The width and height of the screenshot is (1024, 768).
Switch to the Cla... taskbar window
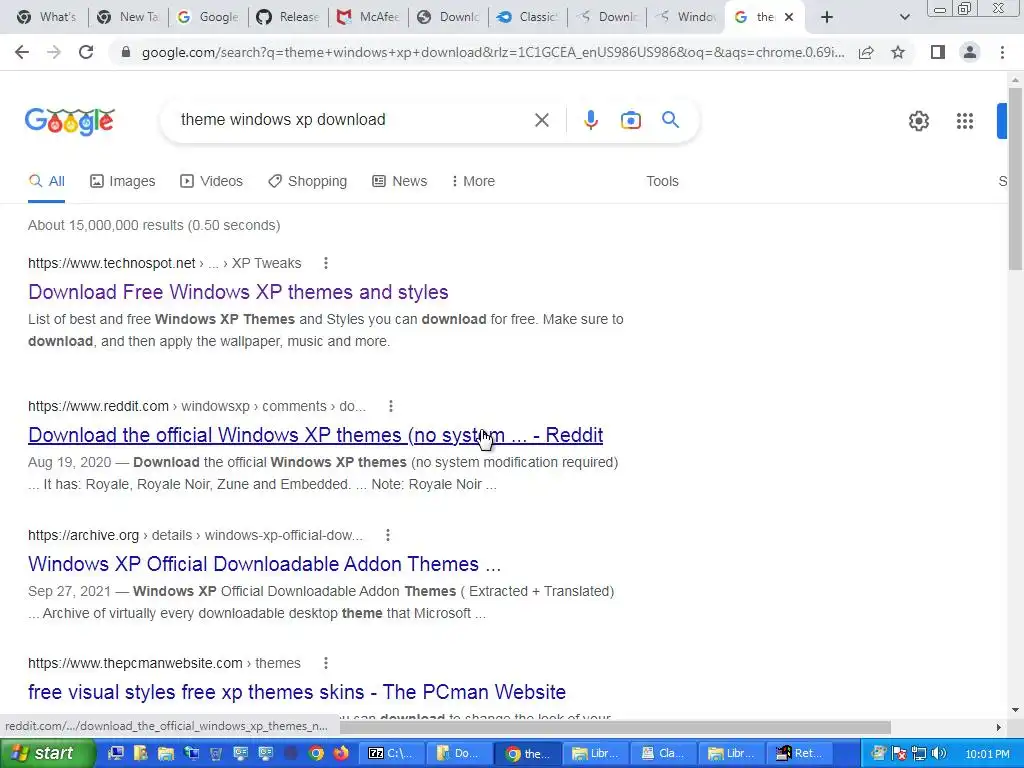coord(663,754)
